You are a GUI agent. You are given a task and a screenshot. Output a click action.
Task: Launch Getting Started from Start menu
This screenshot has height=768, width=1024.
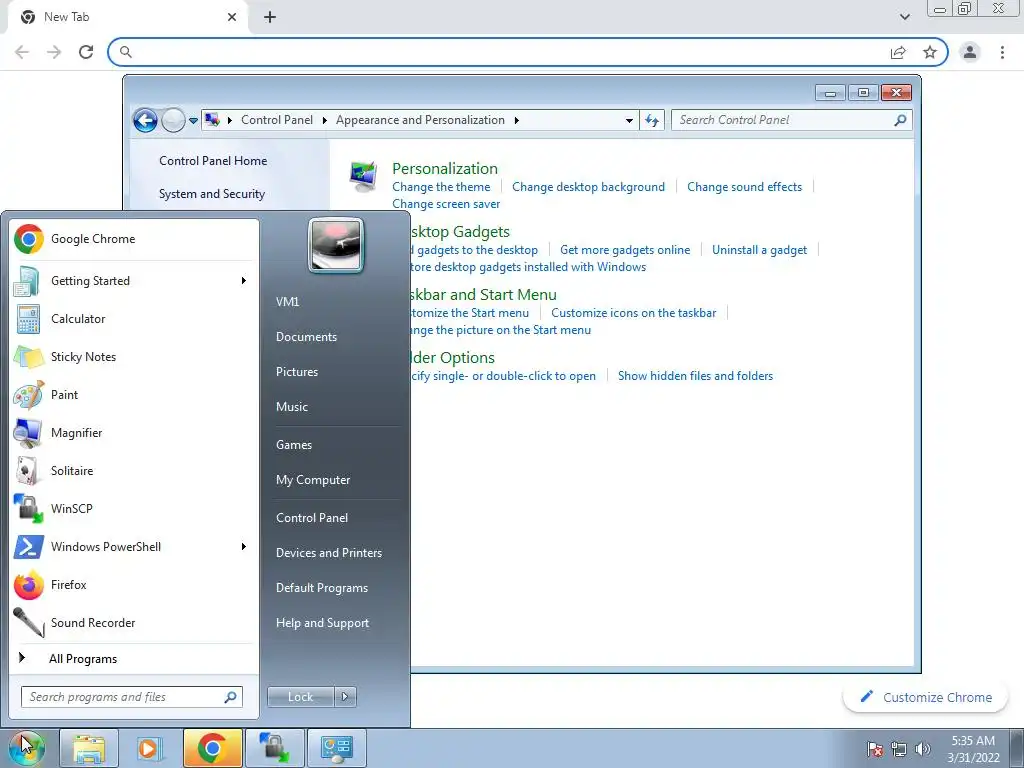(135, 281)
